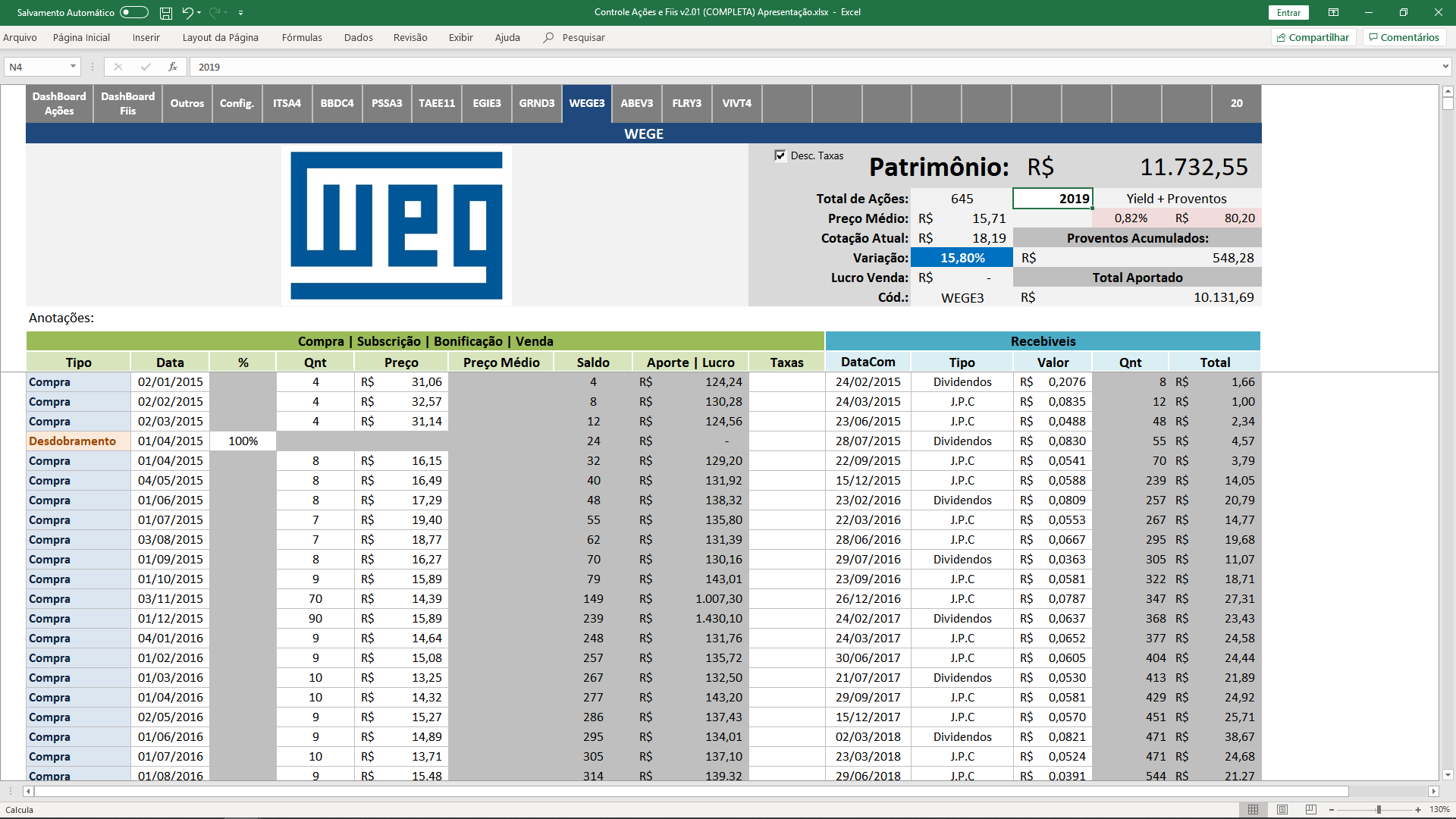Select the 2019 year cell
Screen dimensions: 1456x819
tap(1053, 199)
